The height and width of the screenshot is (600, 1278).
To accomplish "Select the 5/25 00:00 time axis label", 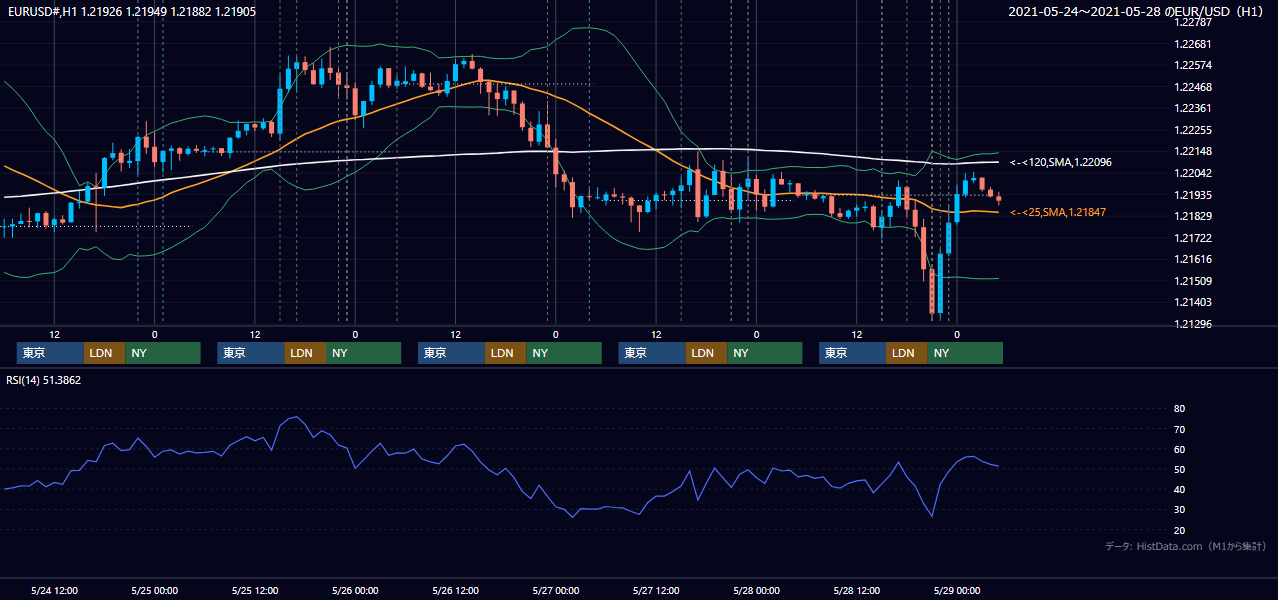I will pos(154,590).
